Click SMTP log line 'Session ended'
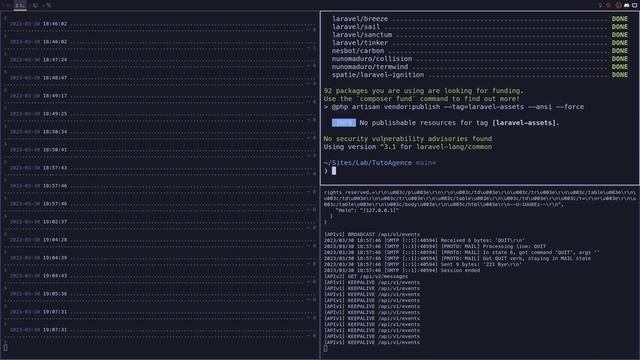 pos(402,270)
